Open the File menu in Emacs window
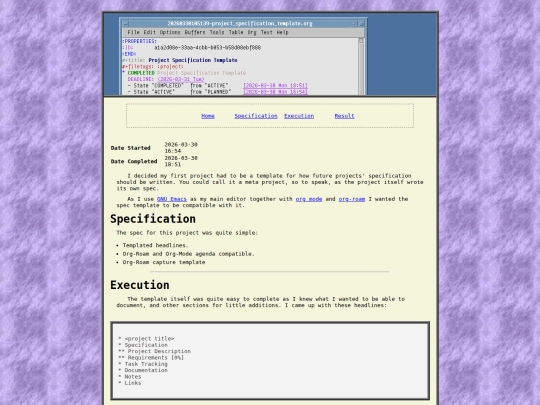 tap(133, 32)
